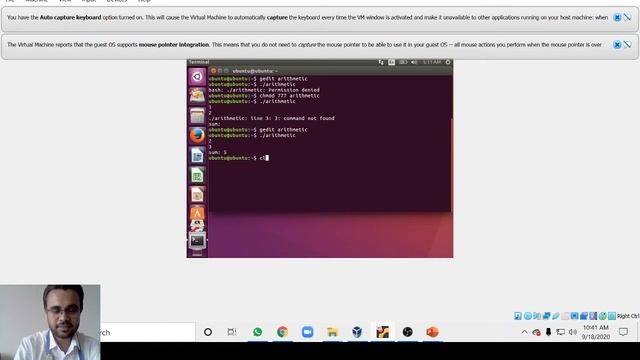This screenshot has height=360, width=640.
Task: Open OBS Studio from the taskbar
Action: point(407,332)
